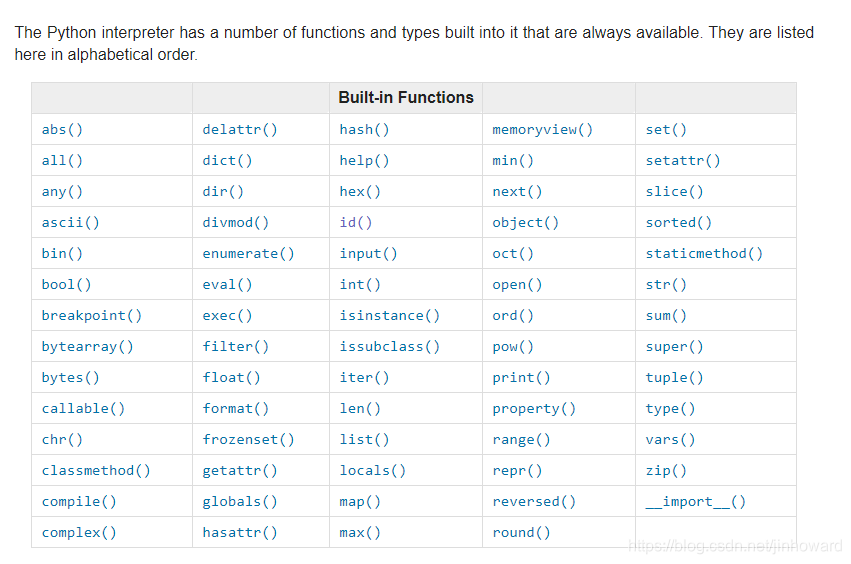The width and height of the screenshot is (851, 564).
Task: Follow the bytearray() link
Action: 87,346
